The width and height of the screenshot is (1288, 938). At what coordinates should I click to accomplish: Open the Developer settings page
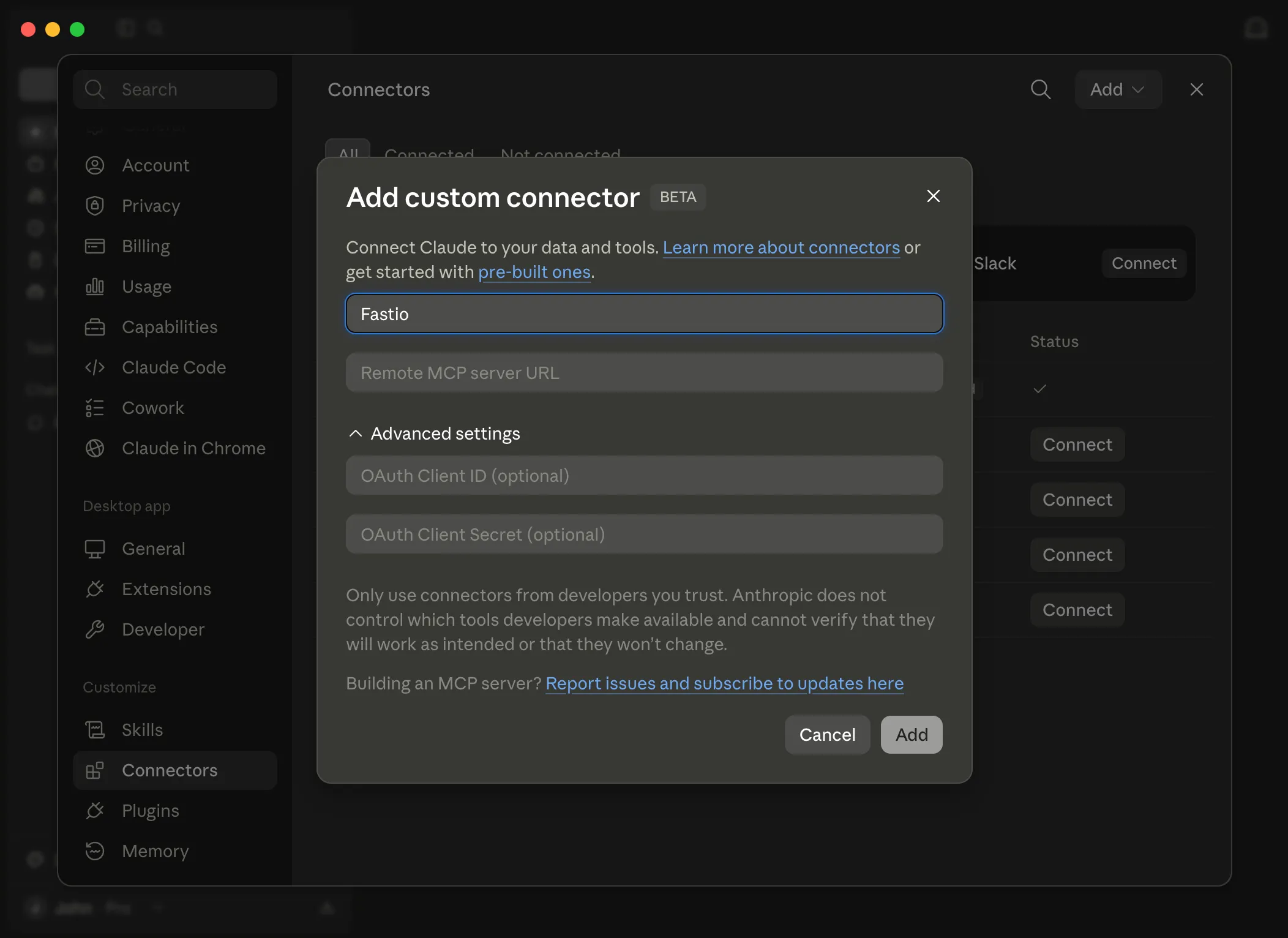(x=175, y=629)
